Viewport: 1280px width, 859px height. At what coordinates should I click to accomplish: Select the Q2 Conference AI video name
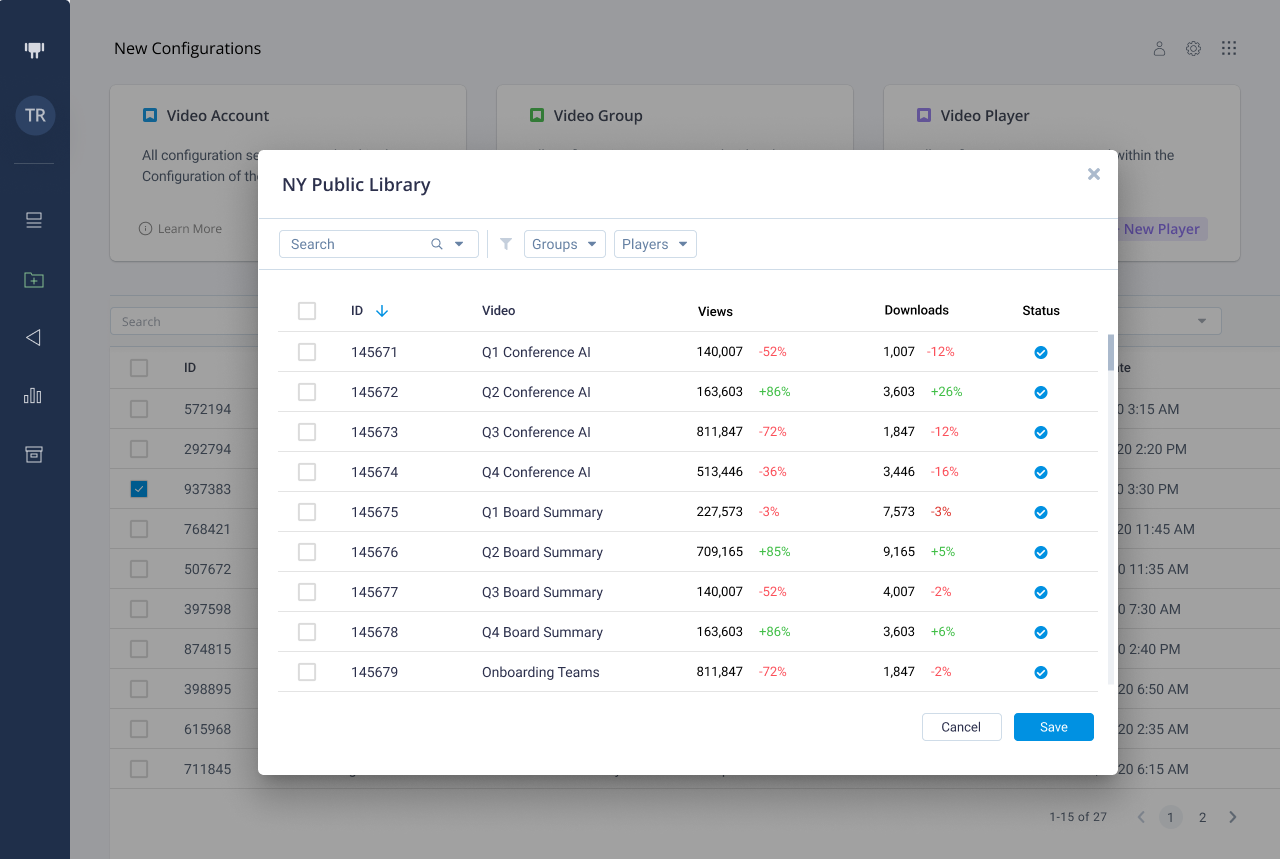[x=536, y=392]
